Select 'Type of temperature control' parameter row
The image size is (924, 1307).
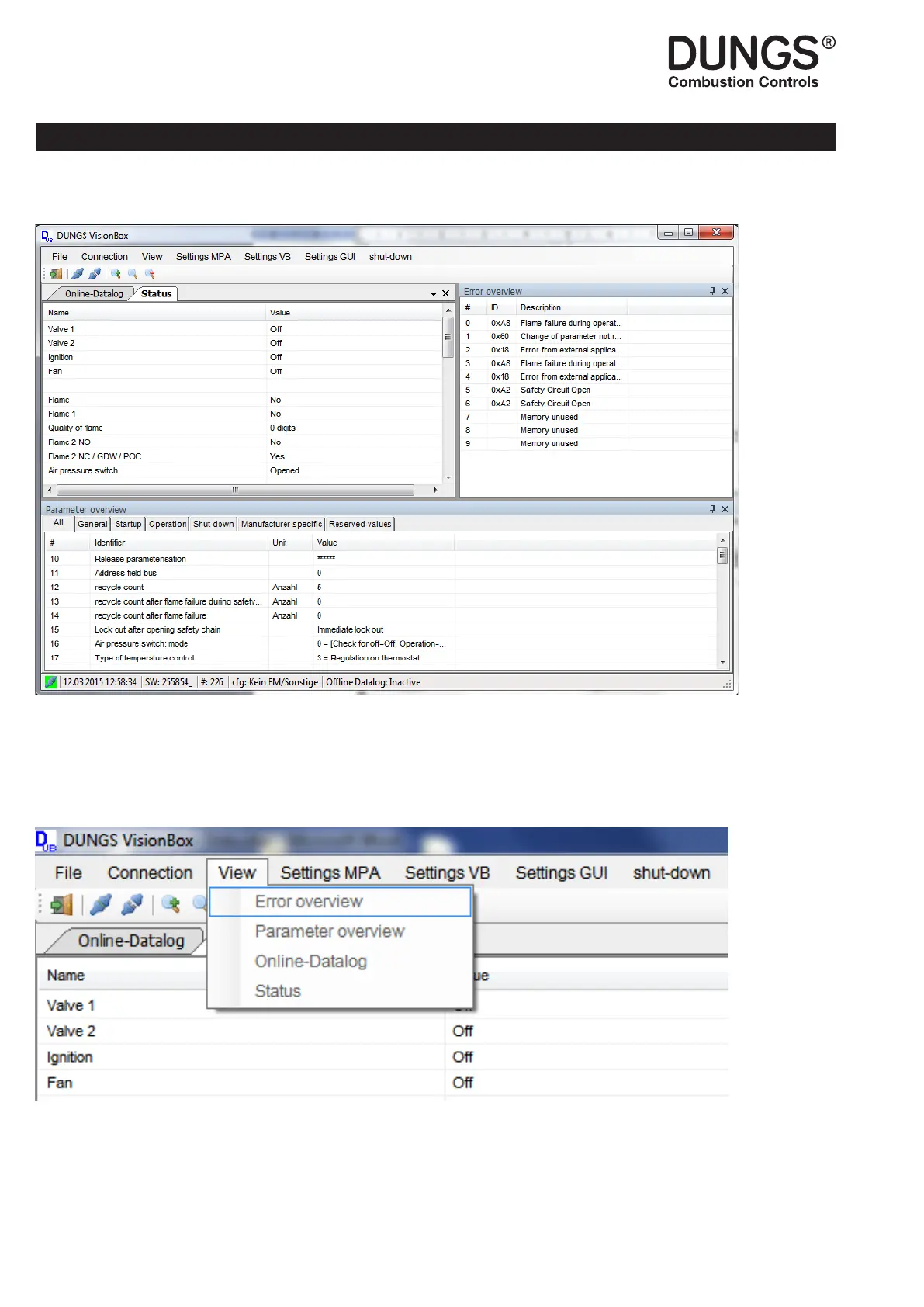pyautogui.click(x=381, y=658)
